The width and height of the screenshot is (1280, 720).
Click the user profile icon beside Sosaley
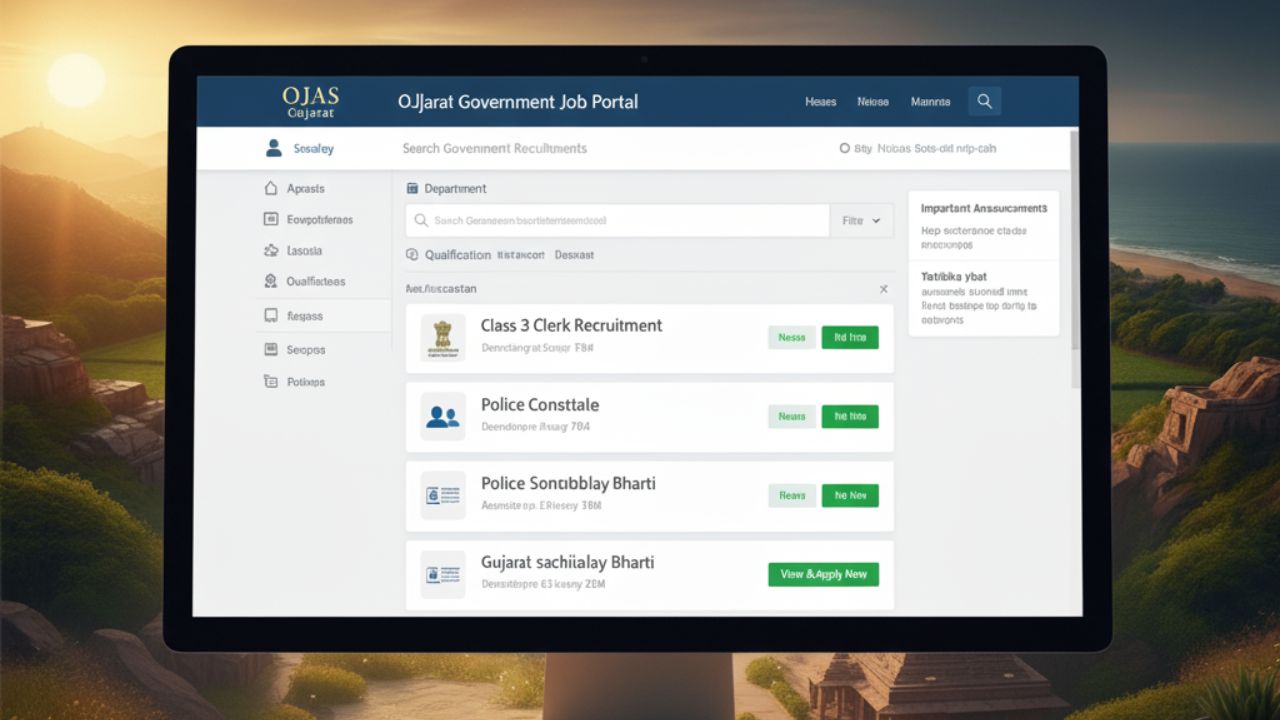273,148
